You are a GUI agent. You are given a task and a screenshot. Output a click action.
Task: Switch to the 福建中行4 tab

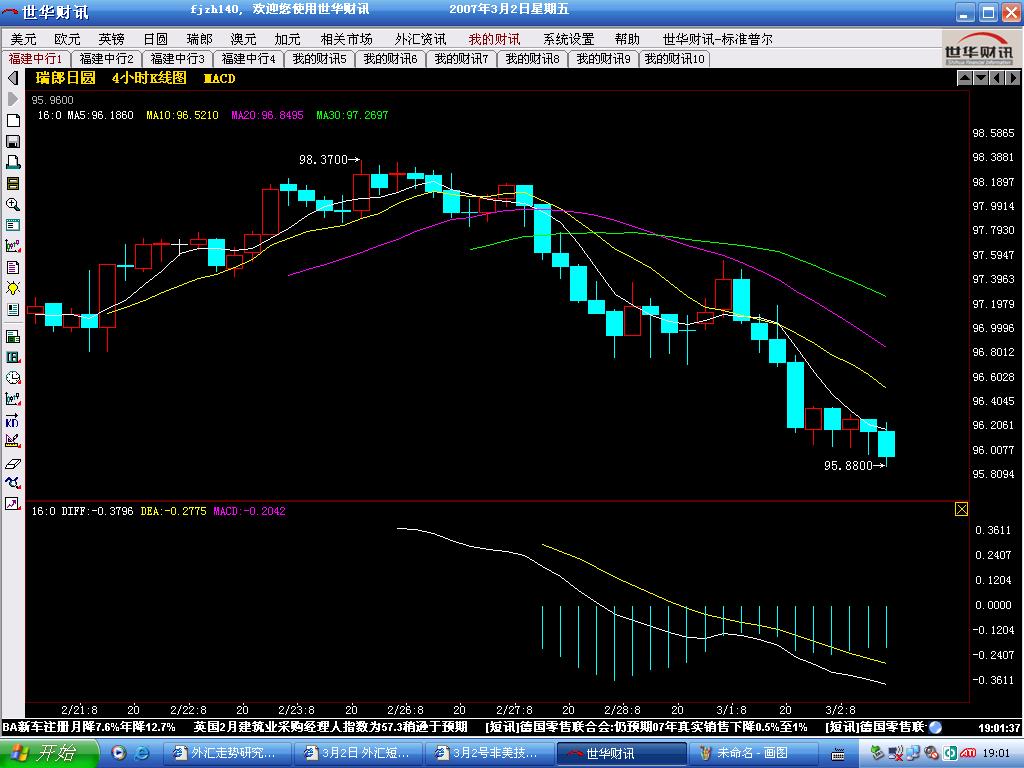pyautogui.click(x=248, y=59)
